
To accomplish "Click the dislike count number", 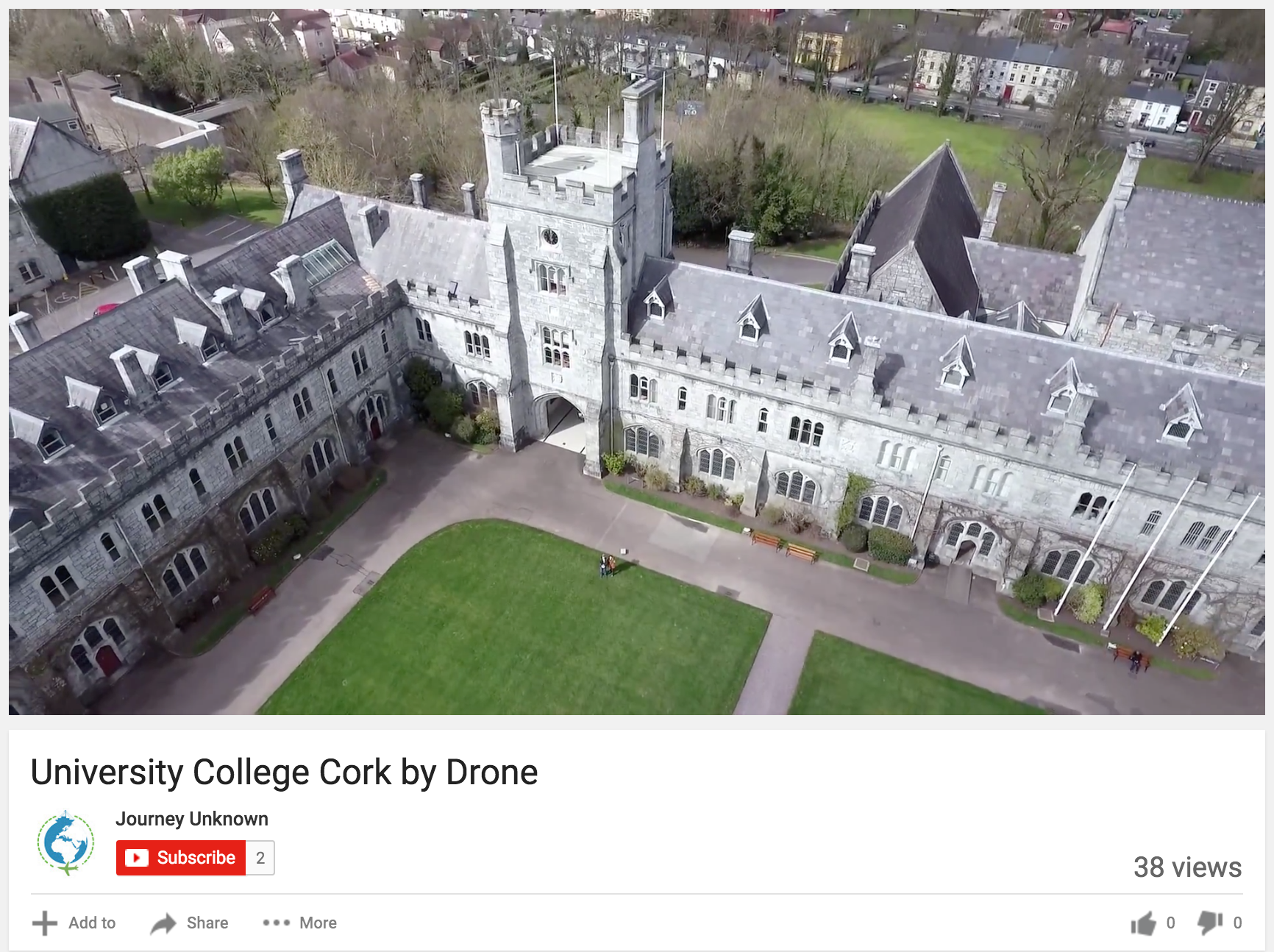I will click(x=1238, y=923).
